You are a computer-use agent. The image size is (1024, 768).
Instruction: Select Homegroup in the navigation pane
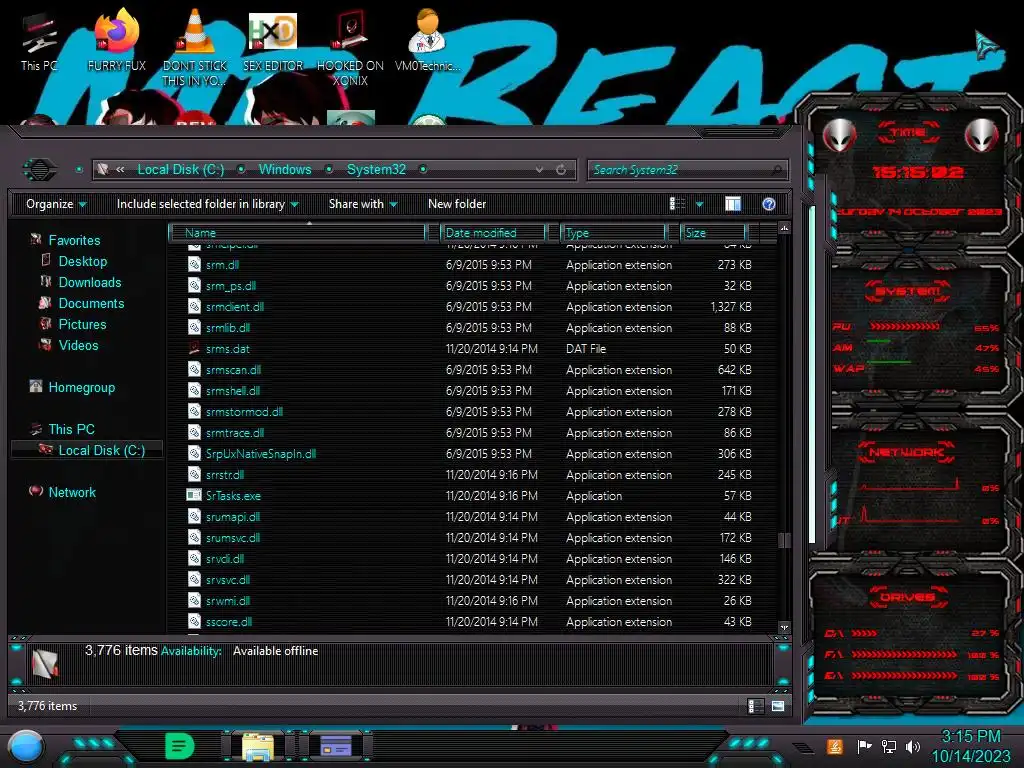(81, 387)
